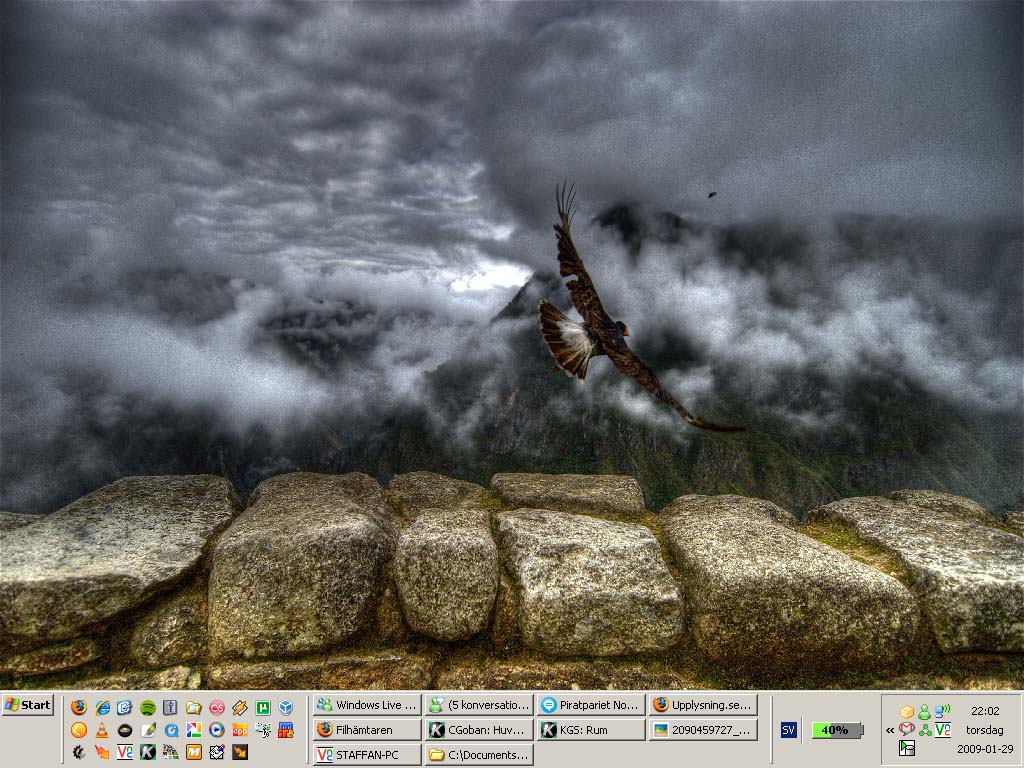Activate the CGoban taskbar button

coord(479,730)
